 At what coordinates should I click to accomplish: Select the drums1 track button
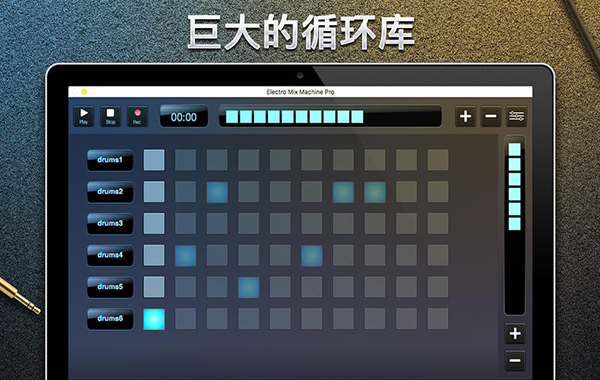(x=110, y=160)
